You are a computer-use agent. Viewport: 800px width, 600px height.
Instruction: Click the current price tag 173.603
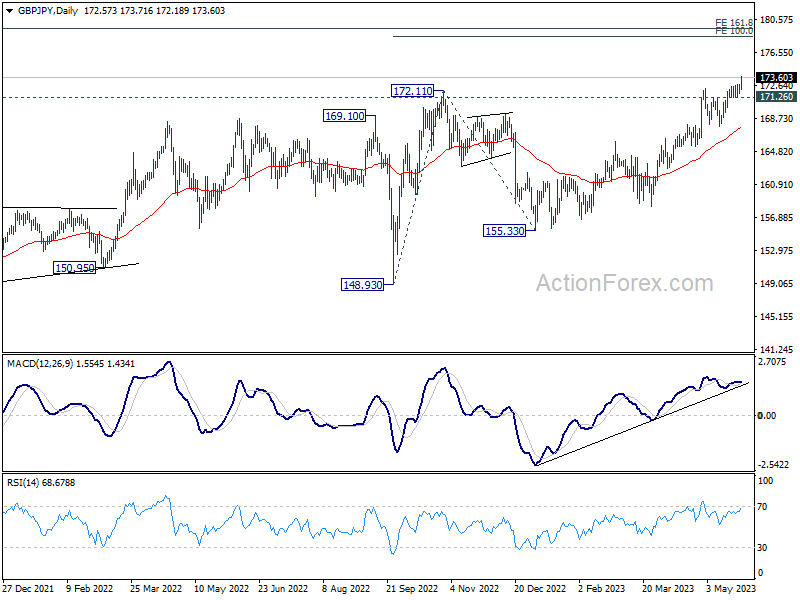click(776, 78)
